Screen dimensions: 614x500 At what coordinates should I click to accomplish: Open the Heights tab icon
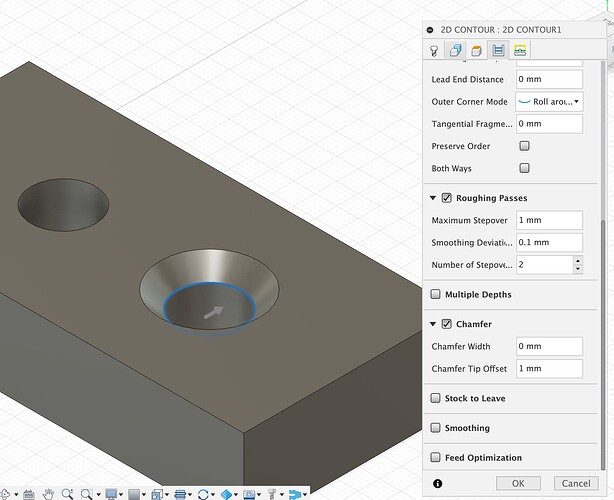point(476,51)
